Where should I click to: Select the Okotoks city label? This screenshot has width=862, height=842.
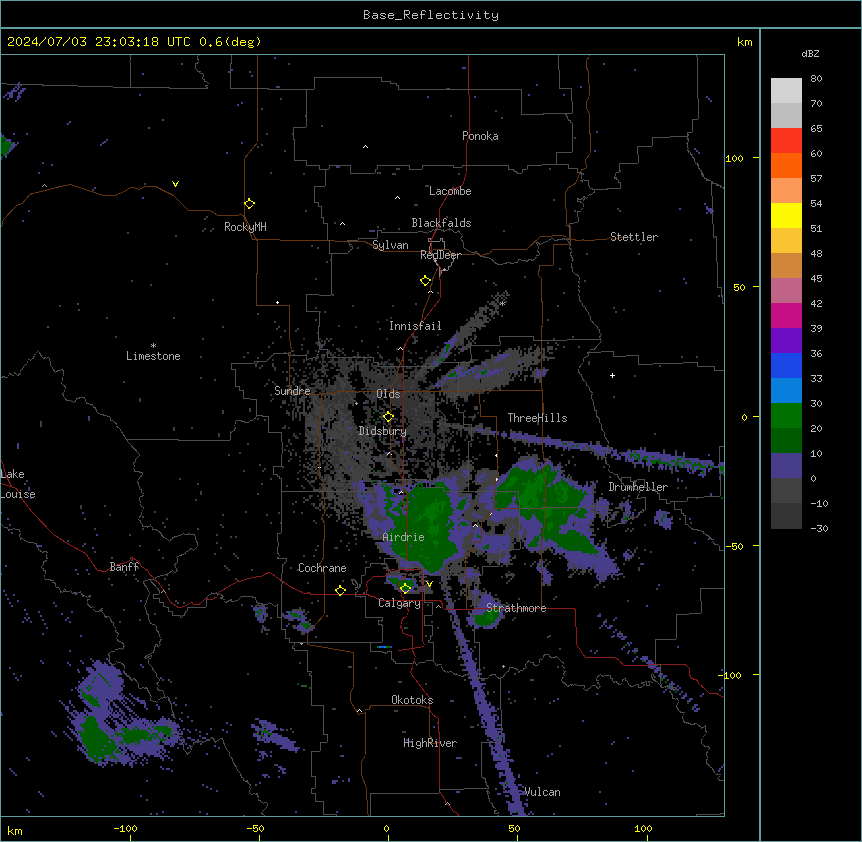click(x=412, y=700)
